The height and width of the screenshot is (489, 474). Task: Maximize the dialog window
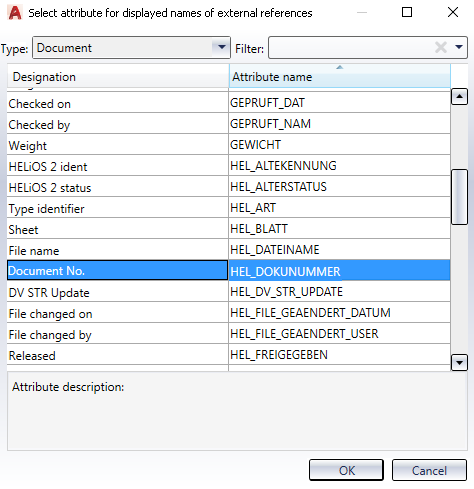click(407, 12)
